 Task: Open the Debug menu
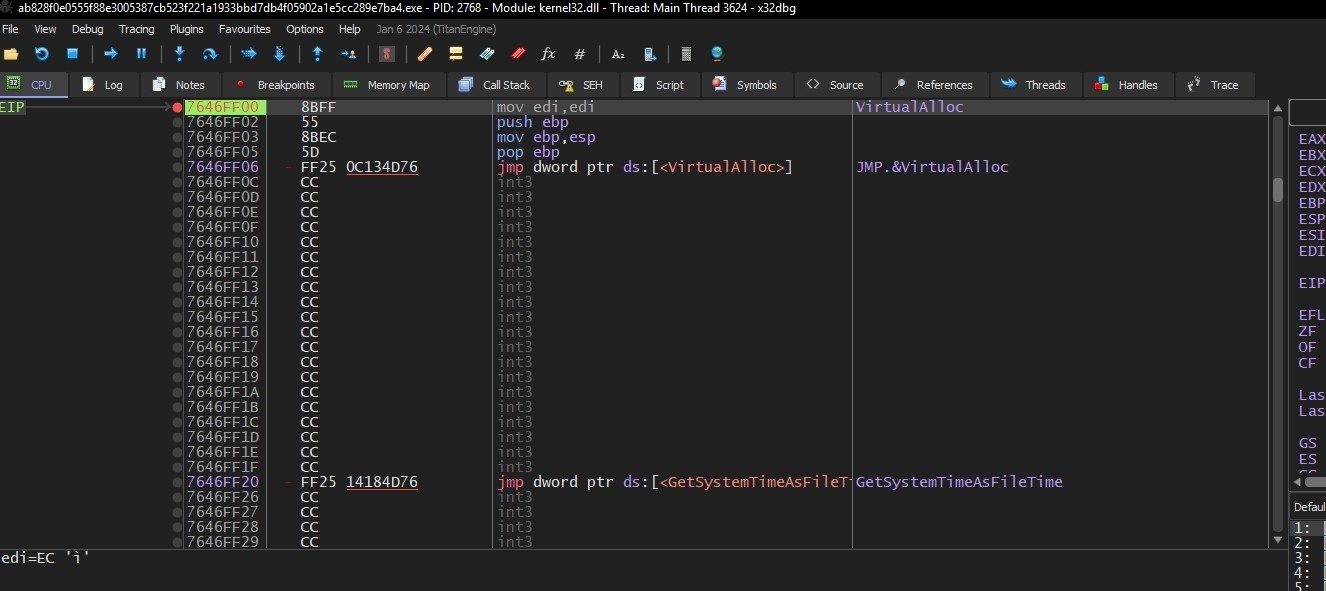[87, 29]
